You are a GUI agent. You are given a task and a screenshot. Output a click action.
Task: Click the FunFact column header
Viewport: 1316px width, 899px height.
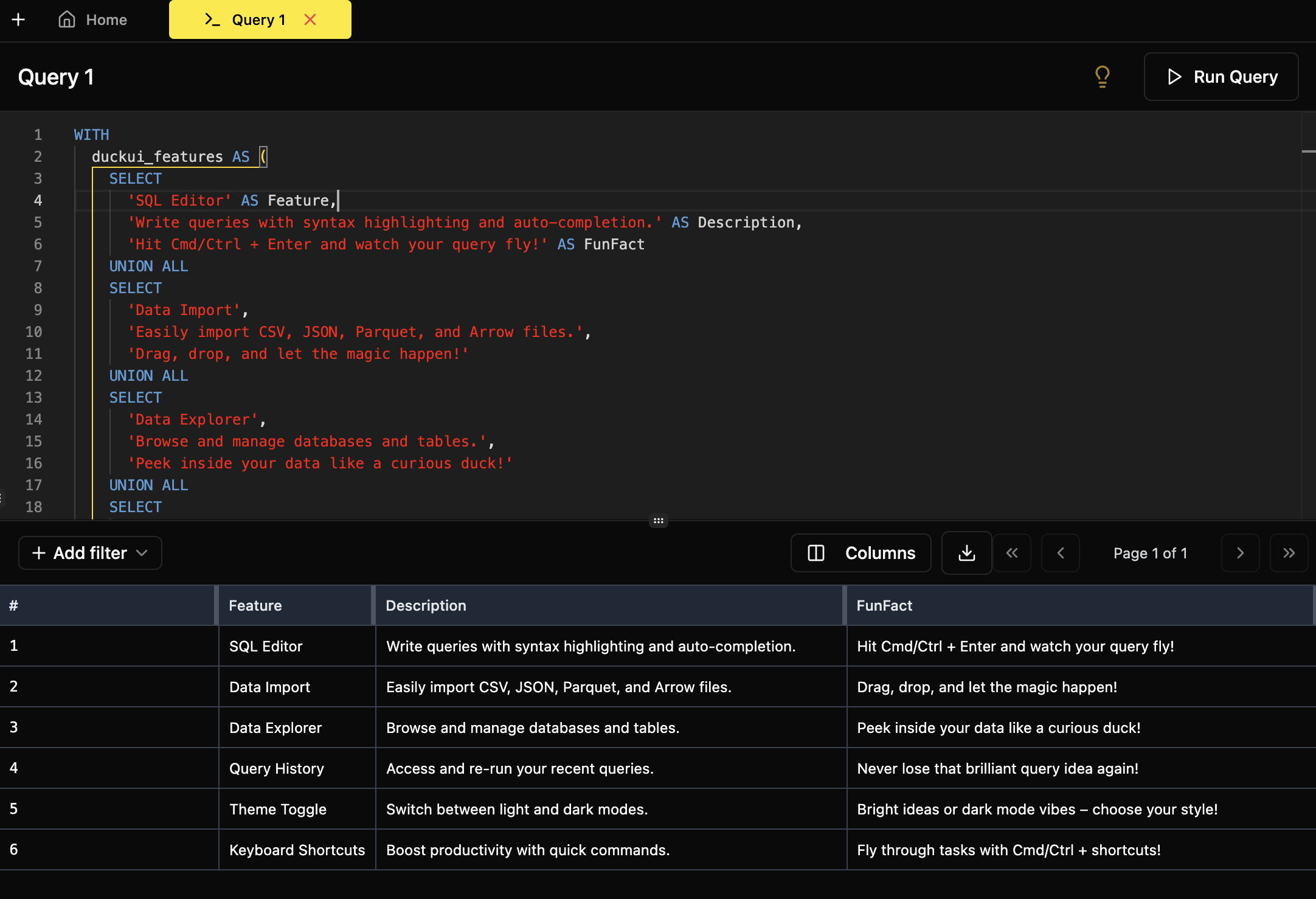coord(1080,605)
